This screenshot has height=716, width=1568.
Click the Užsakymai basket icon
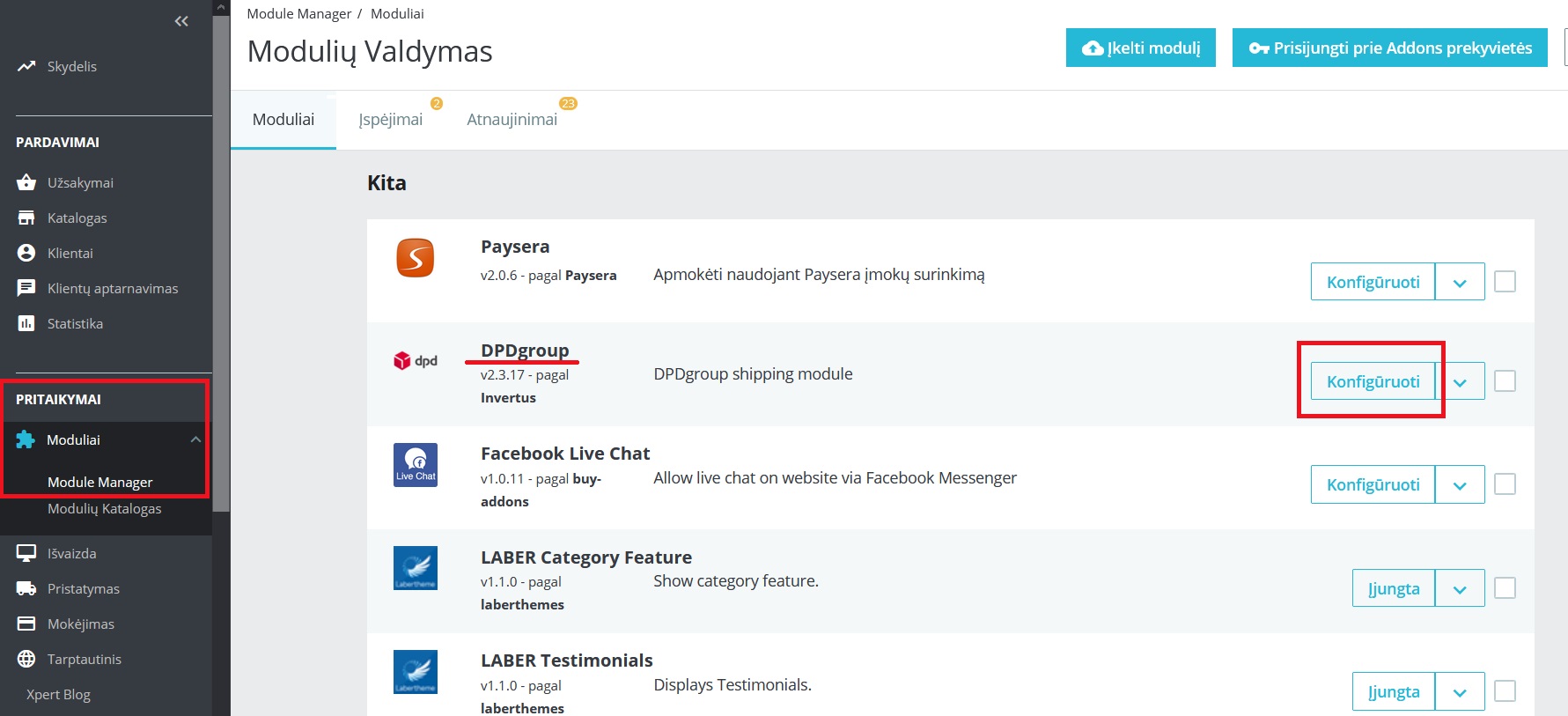pyautogui.click(x=26, y=182)
